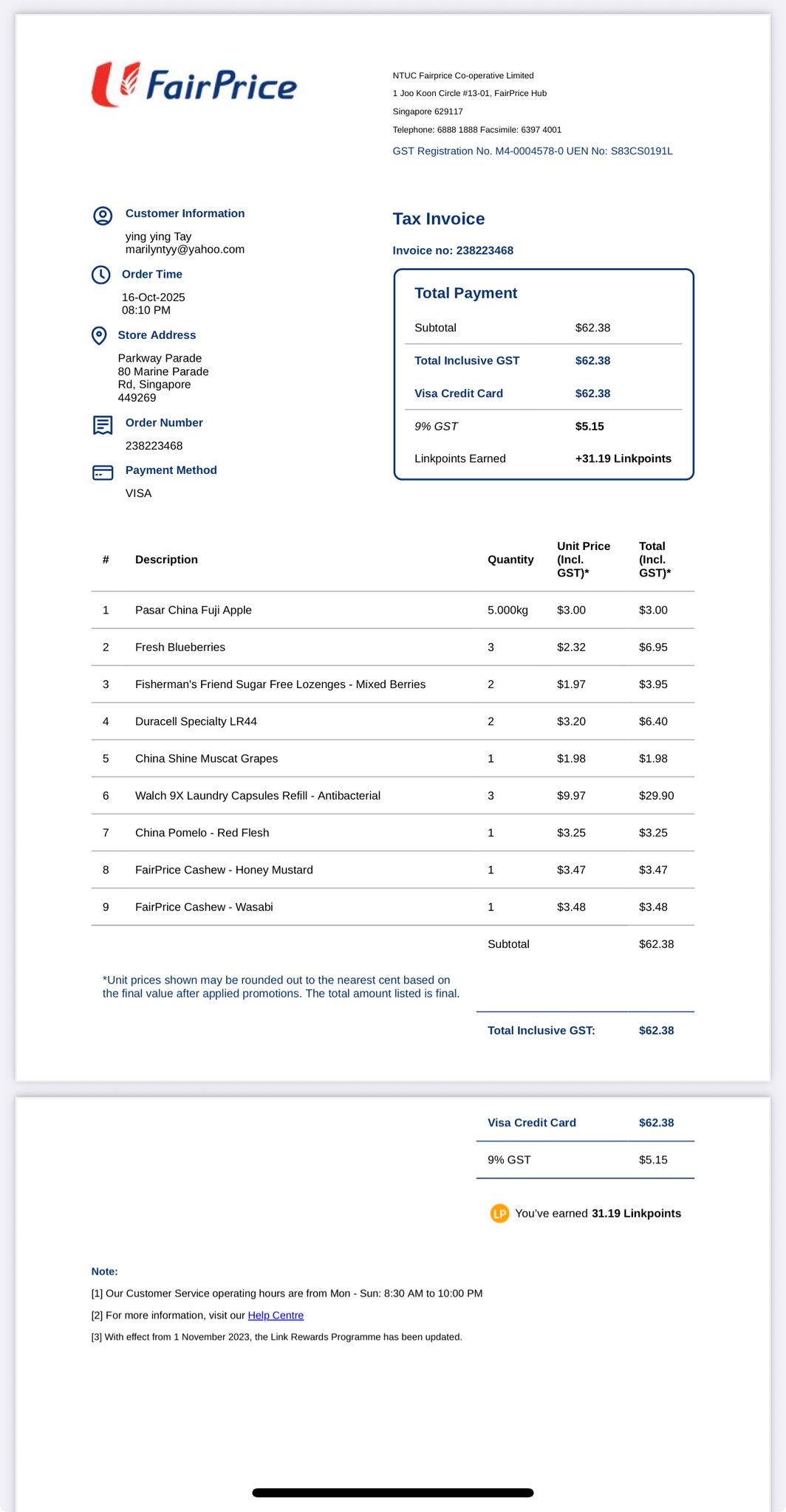Click the Store Address location pin icon
The width and height of the screenshot is (786, 1512).
(99, 335)
